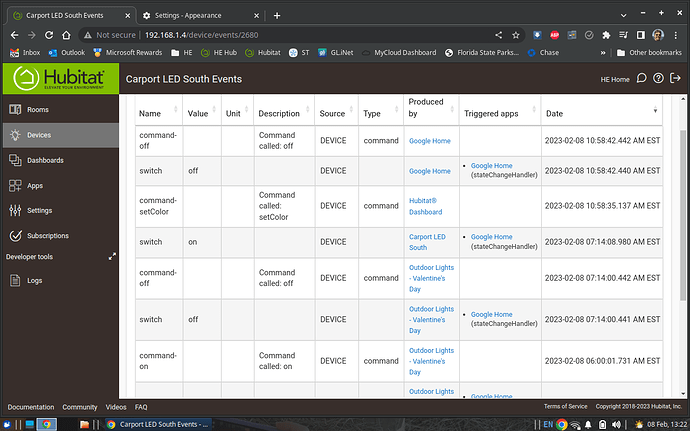Open the Other bookmarks folder
This screenshot has width=690, height=431.
point(650,52)
